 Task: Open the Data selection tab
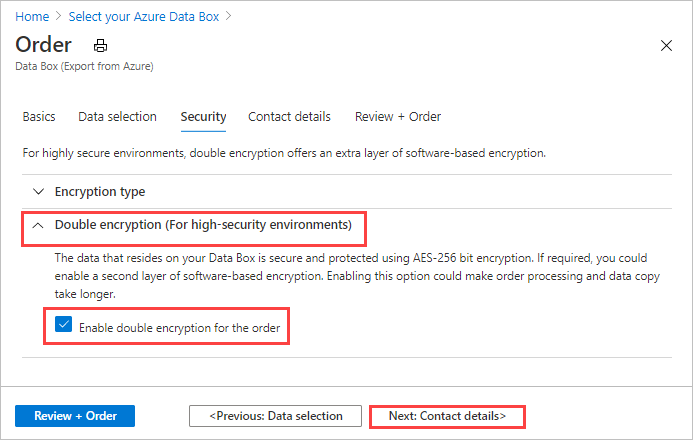click(x=117, y=116)
